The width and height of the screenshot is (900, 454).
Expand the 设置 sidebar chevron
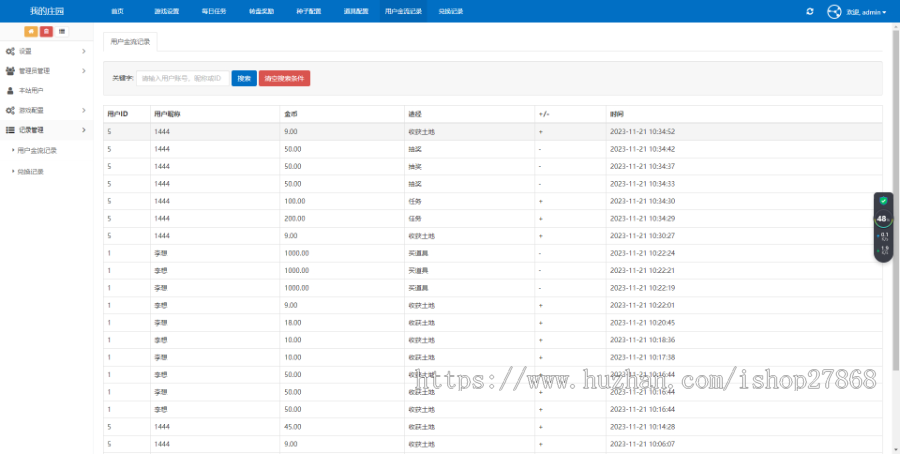tap(84, 52)
